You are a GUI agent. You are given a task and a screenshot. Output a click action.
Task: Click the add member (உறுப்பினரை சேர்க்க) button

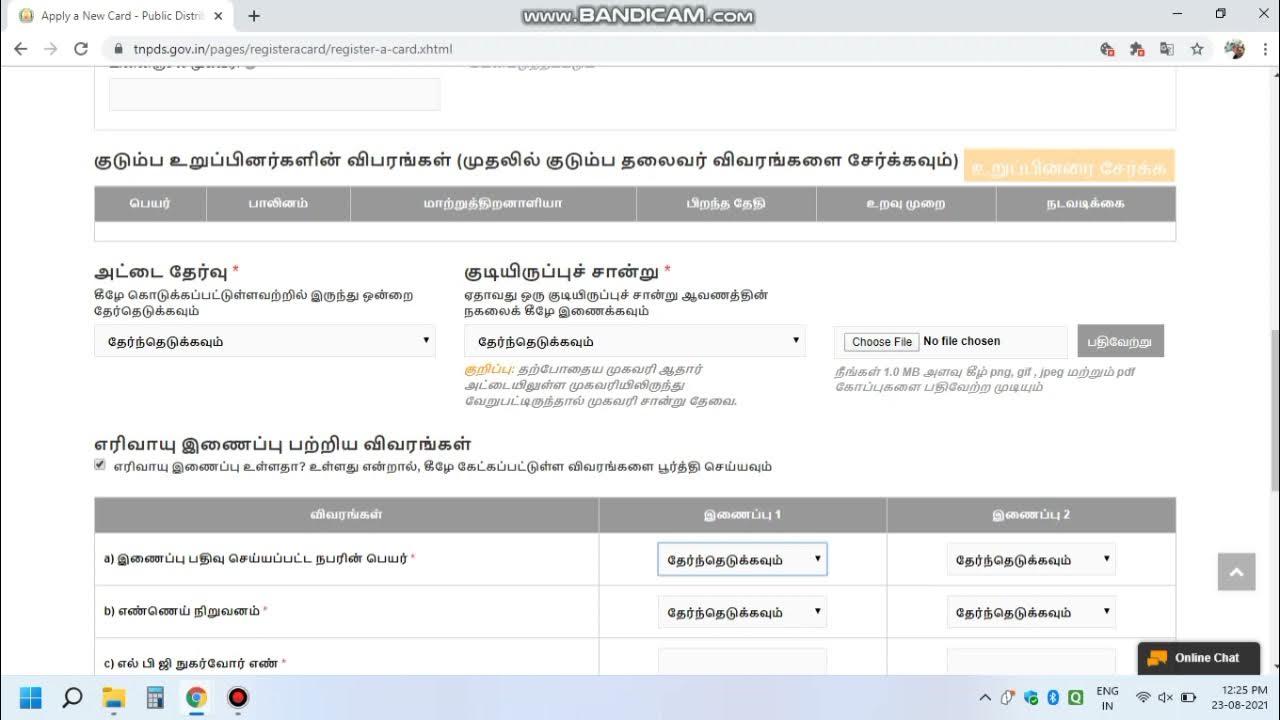pos(1069,168)
